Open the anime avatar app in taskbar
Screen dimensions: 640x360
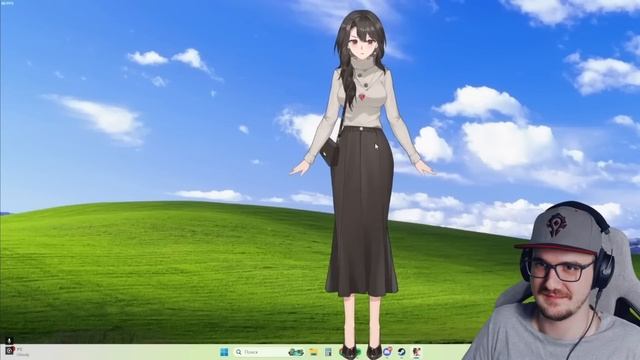(416, 352)
